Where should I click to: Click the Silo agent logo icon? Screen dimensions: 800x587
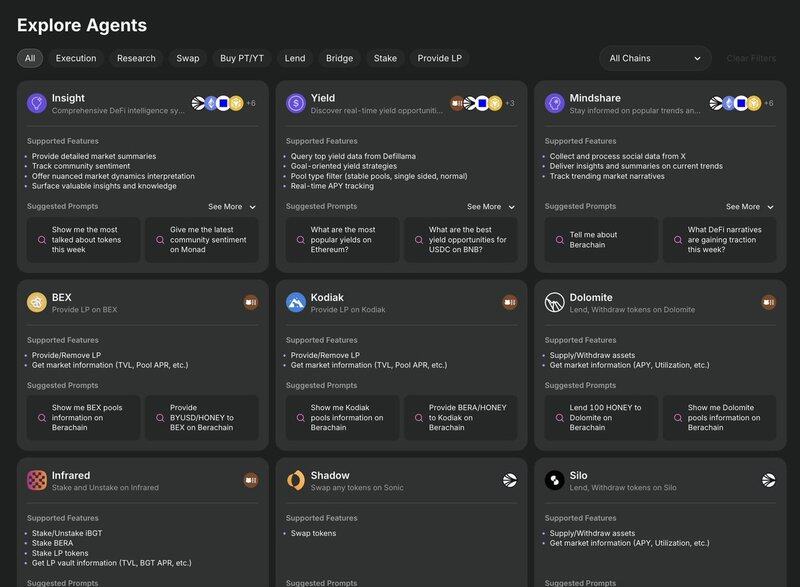click(x=555, y=480)
